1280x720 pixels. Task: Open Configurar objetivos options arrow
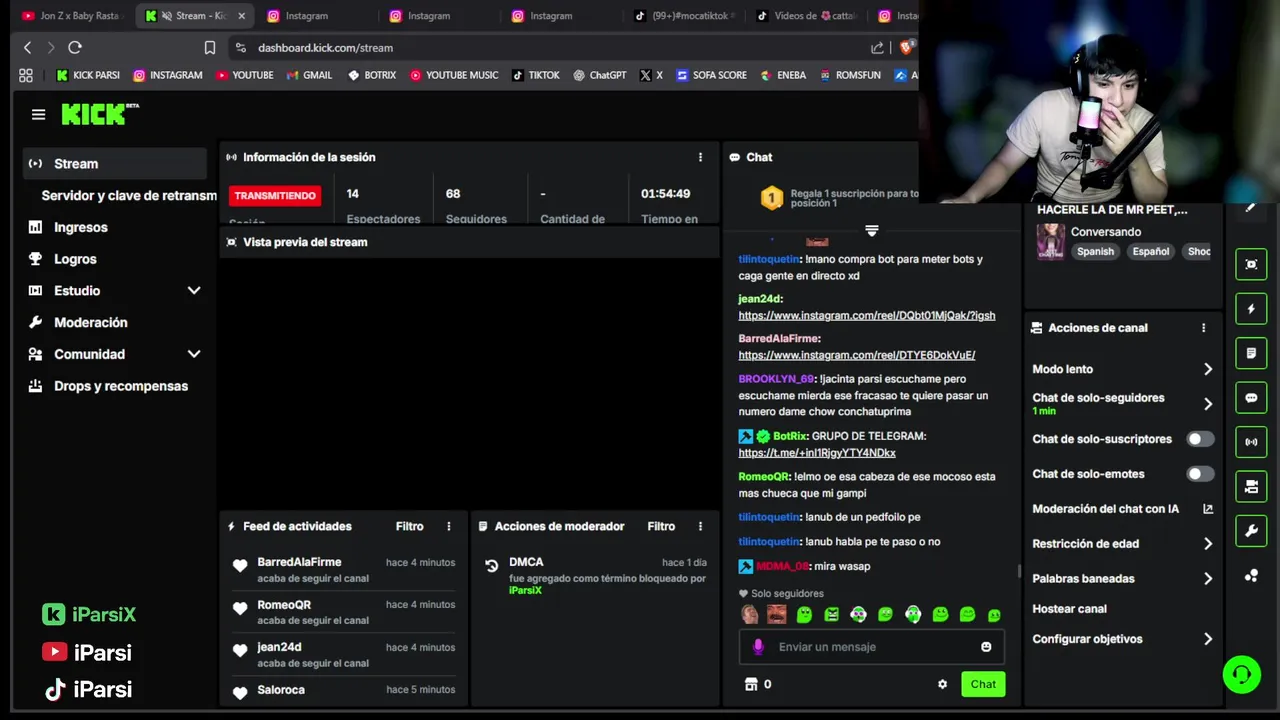pyautogui.click(x=1208, y=639)
